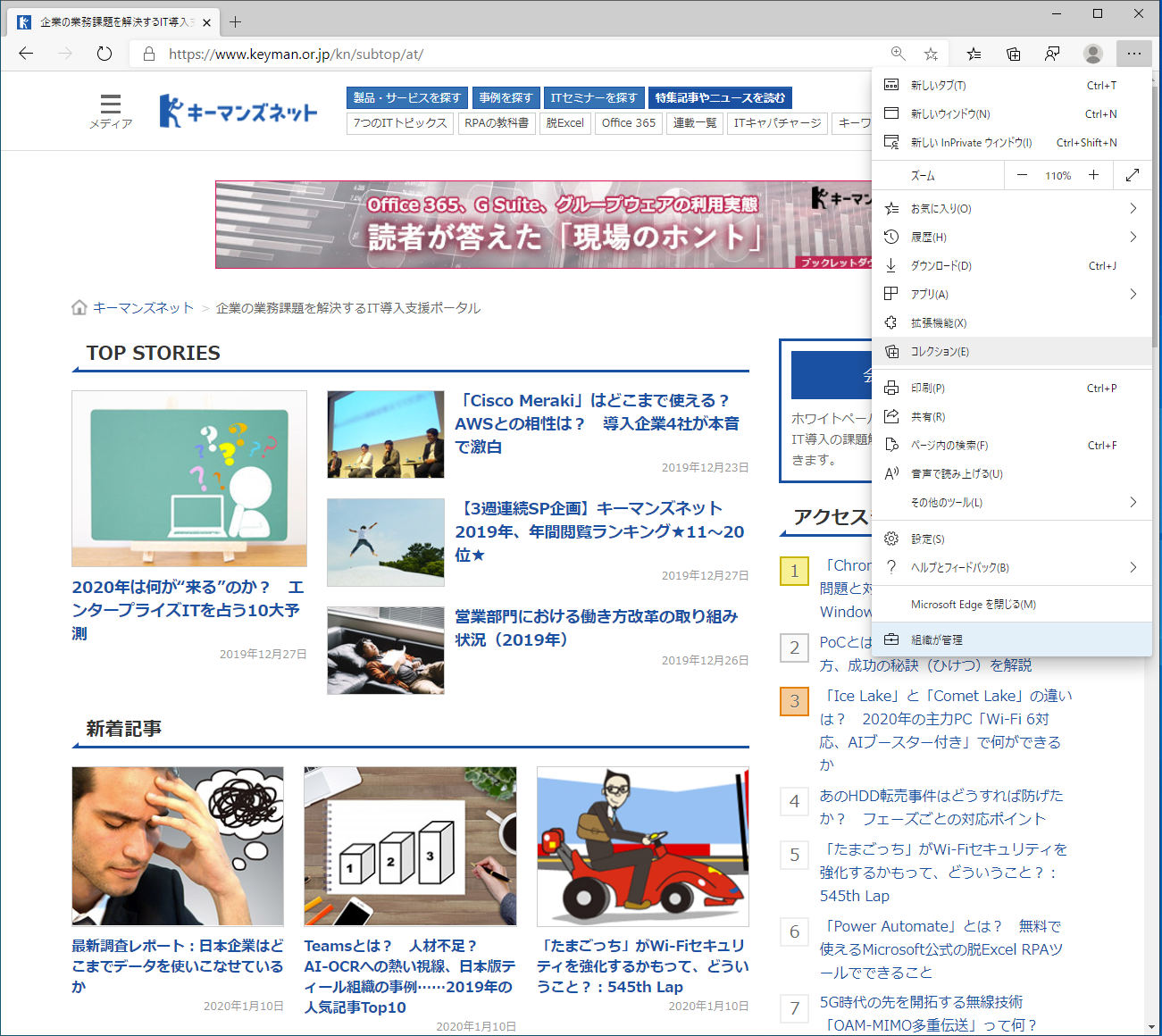Select 共有(R) in the menu
This screenshot has width=1162, height=1036.
coord(1011,417)
